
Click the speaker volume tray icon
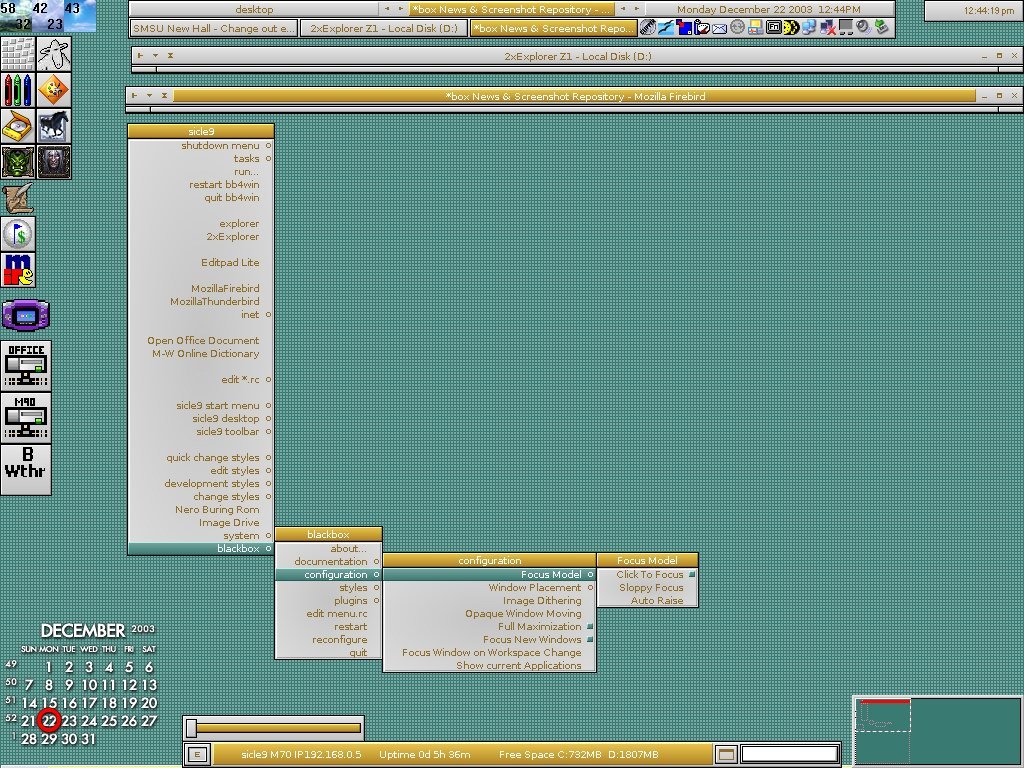tap(863, 27)
